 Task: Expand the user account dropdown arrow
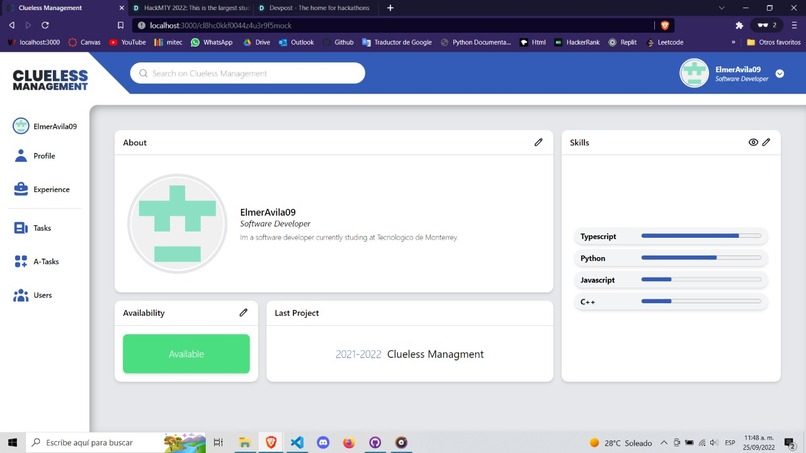(x=780, y=74)
